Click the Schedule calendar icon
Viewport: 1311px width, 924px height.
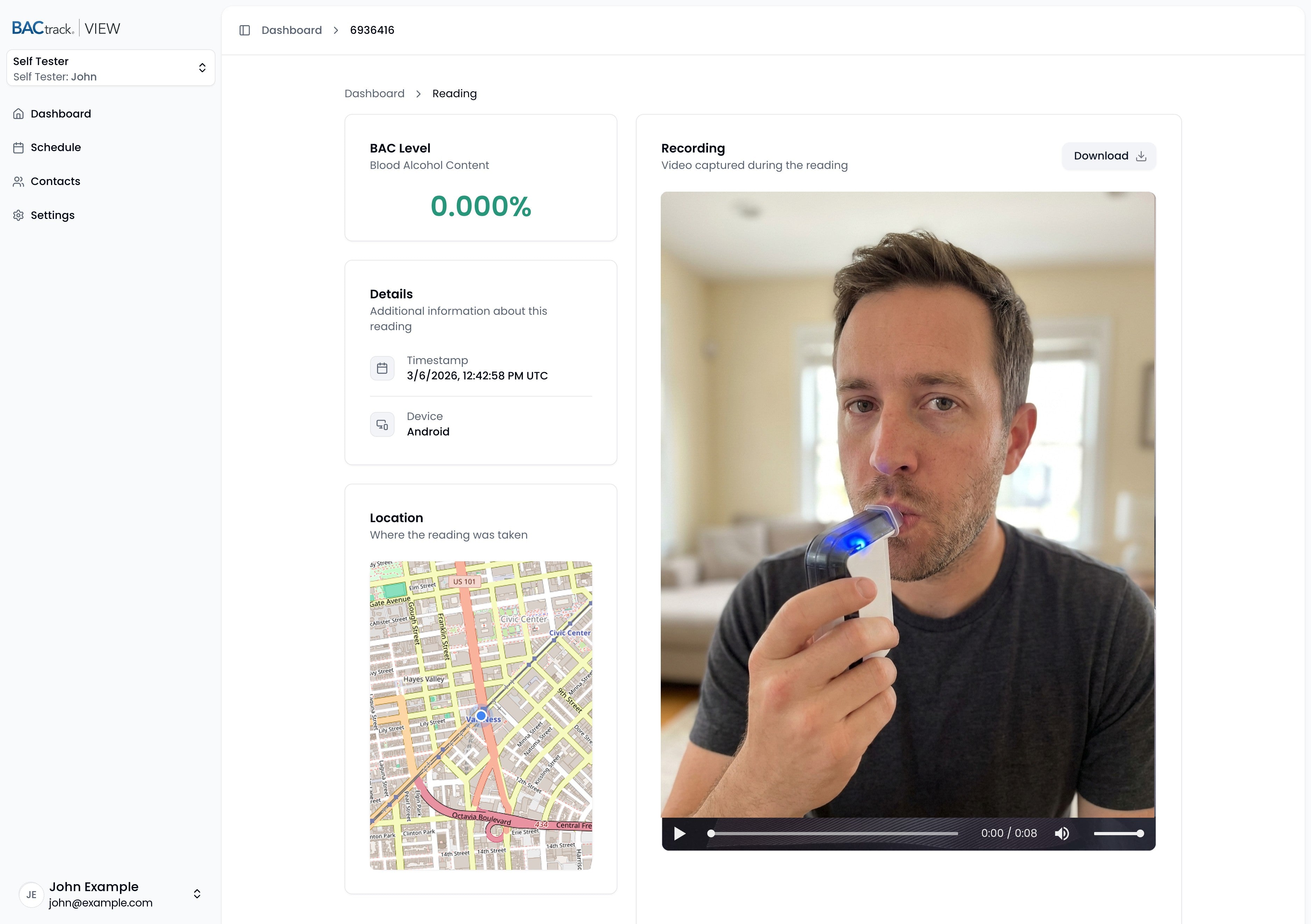18,148
